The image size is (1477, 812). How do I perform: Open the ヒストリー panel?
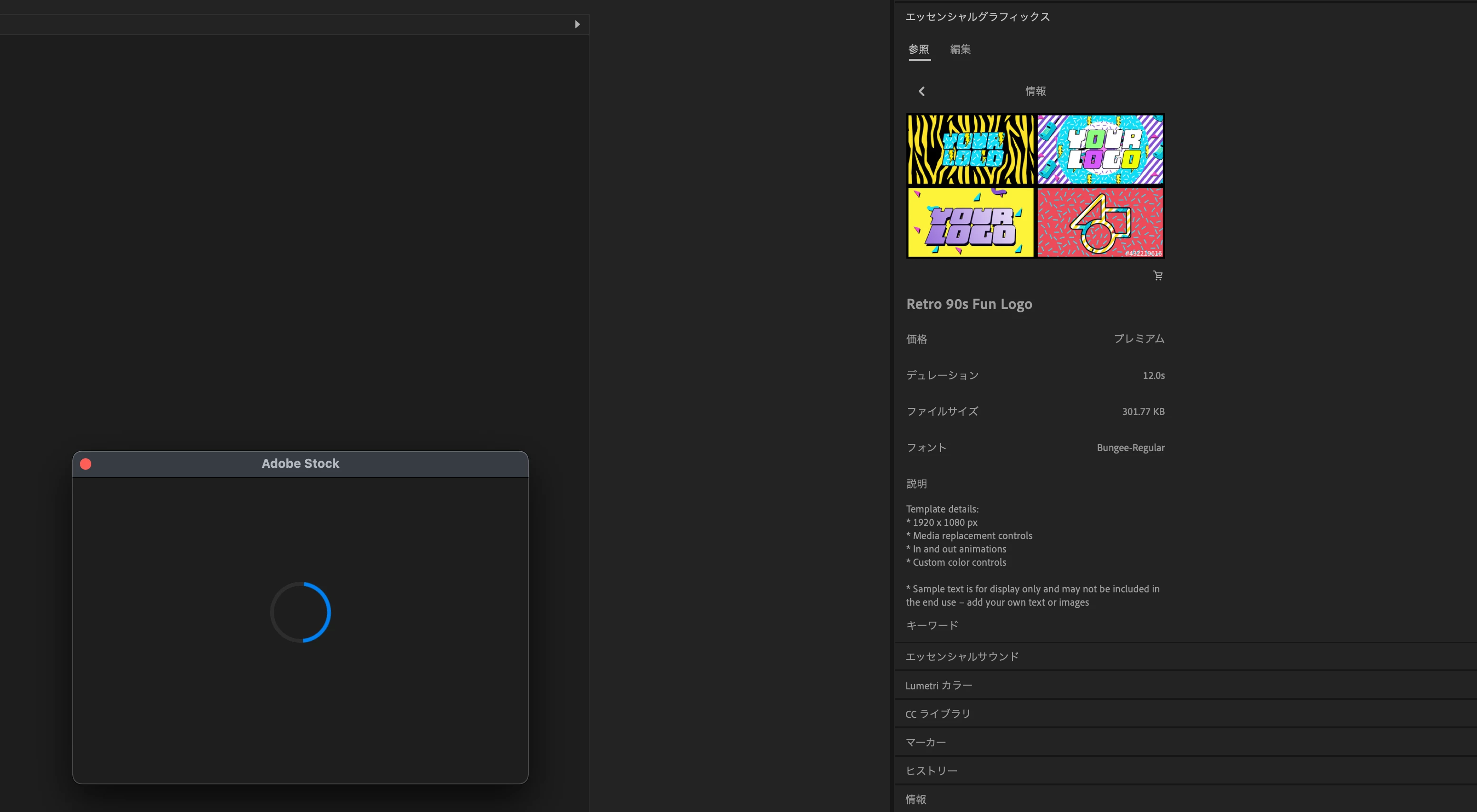[931, 771]
